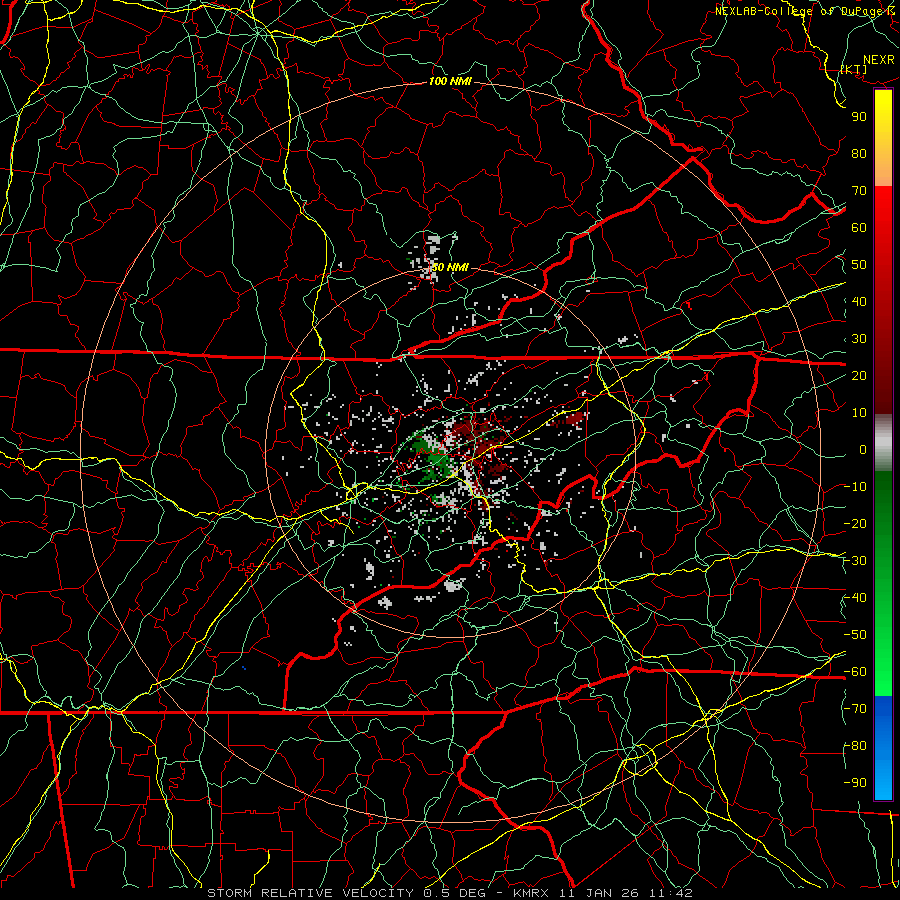Click the 40 value on the velocity scale
The image size is (900, 900).
[859, 302]
